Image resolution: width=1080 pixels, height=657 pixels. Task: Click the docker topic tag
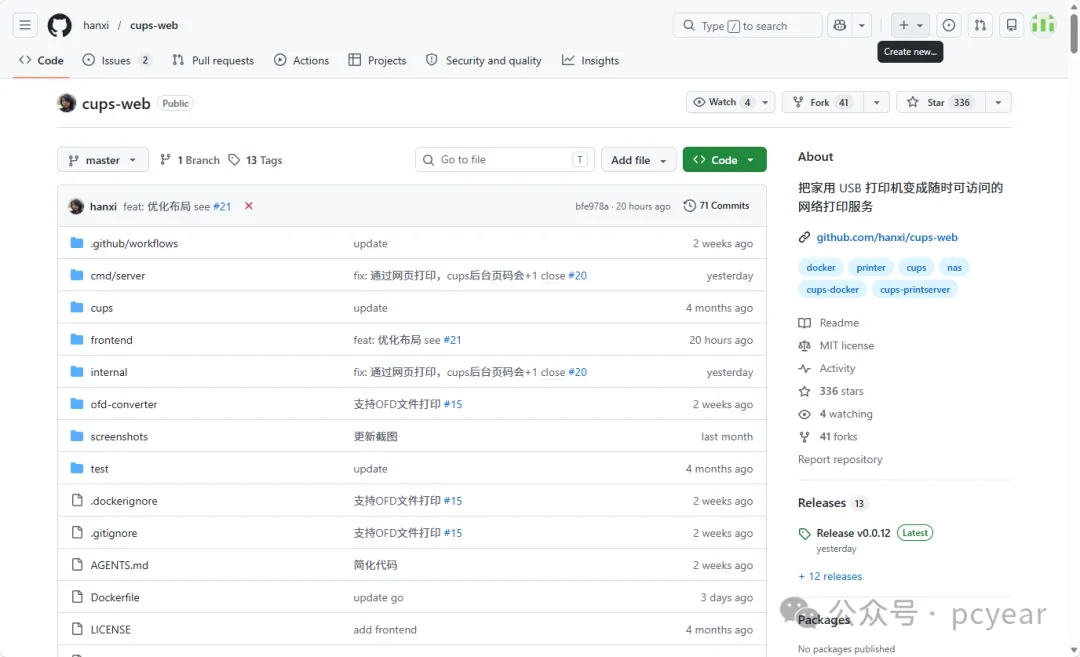820,267
